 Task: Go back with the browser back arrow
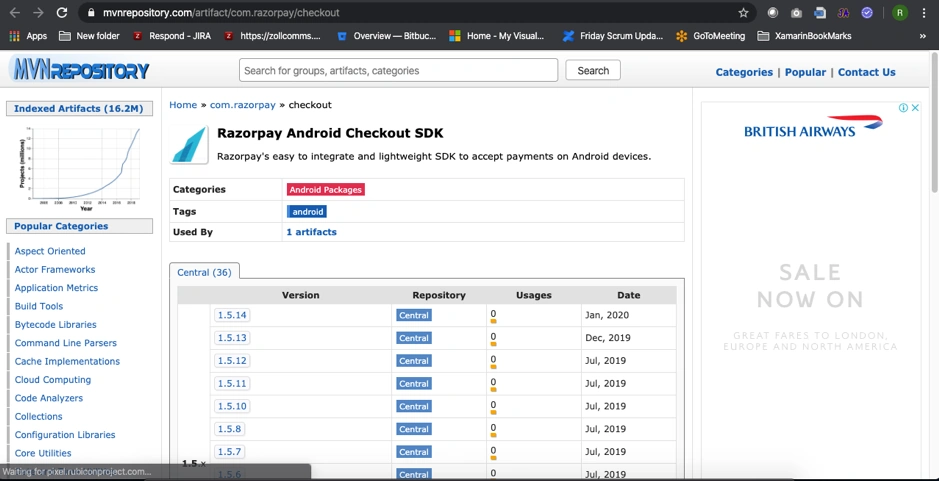15,13
